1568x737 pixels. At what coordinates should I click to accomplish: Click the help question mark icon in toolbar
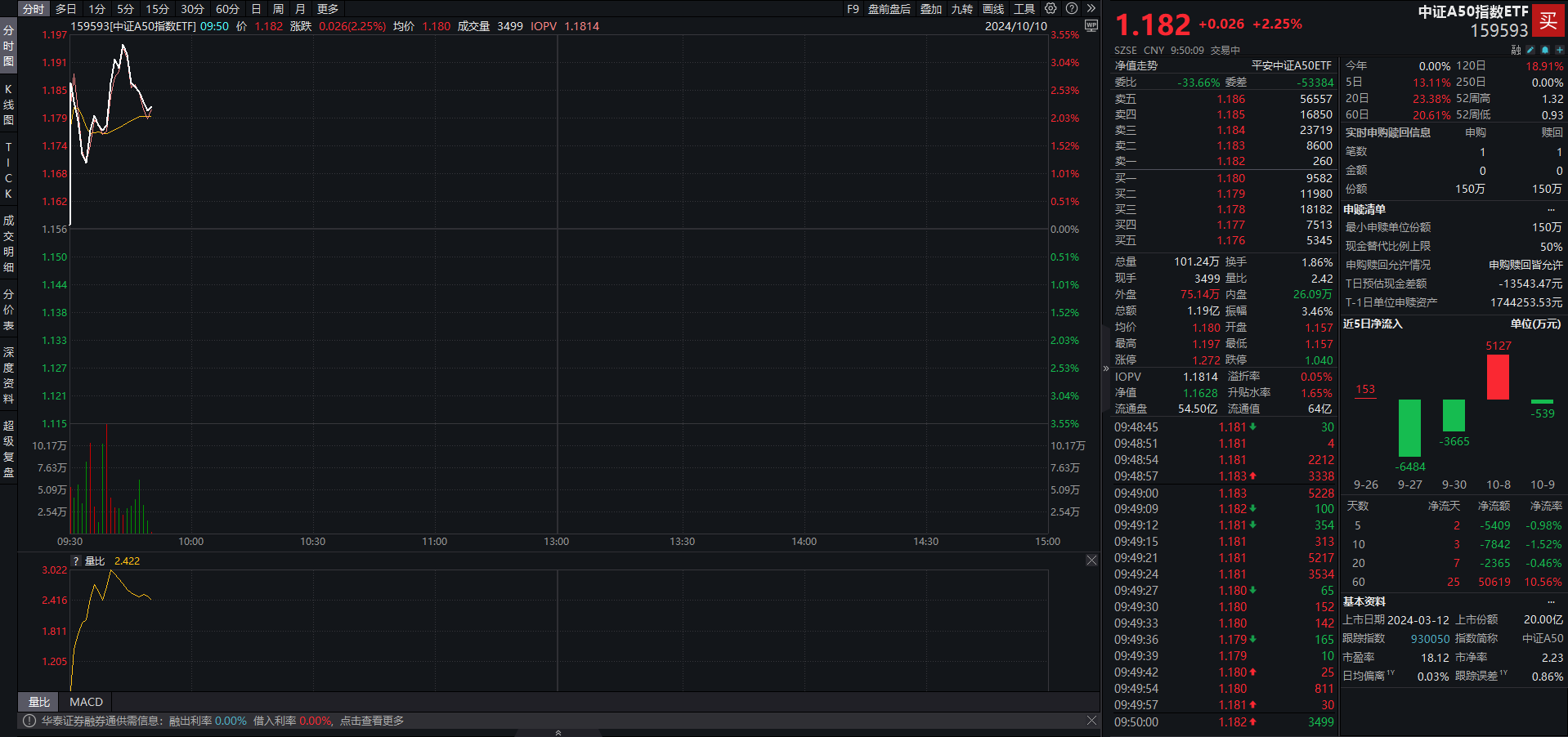point(1072,8)
